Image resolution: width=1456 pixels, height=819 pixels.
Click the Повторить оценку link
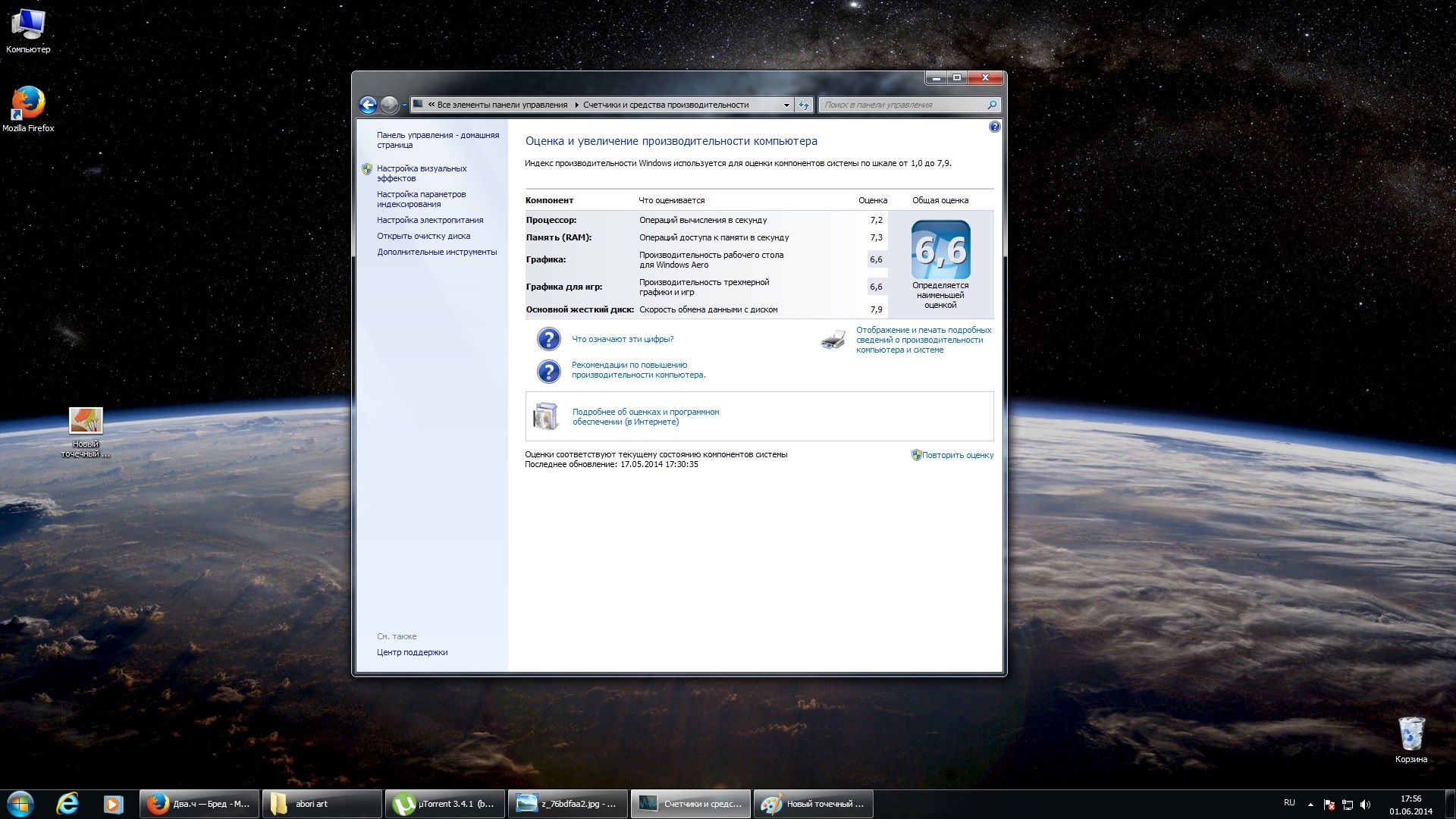[957, 455]
